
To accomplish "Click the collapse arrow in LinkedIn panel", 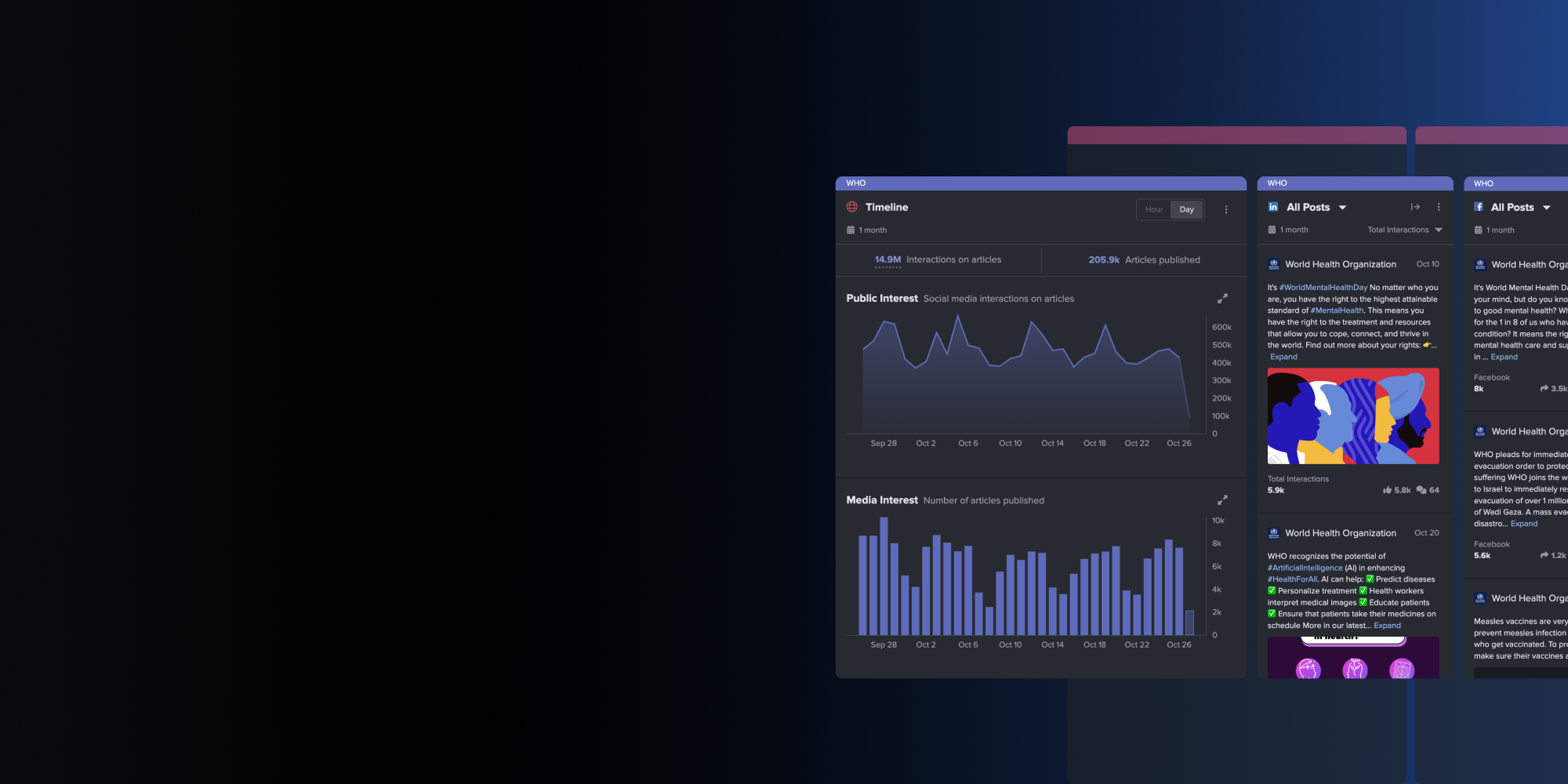I will pos(1415,207).
